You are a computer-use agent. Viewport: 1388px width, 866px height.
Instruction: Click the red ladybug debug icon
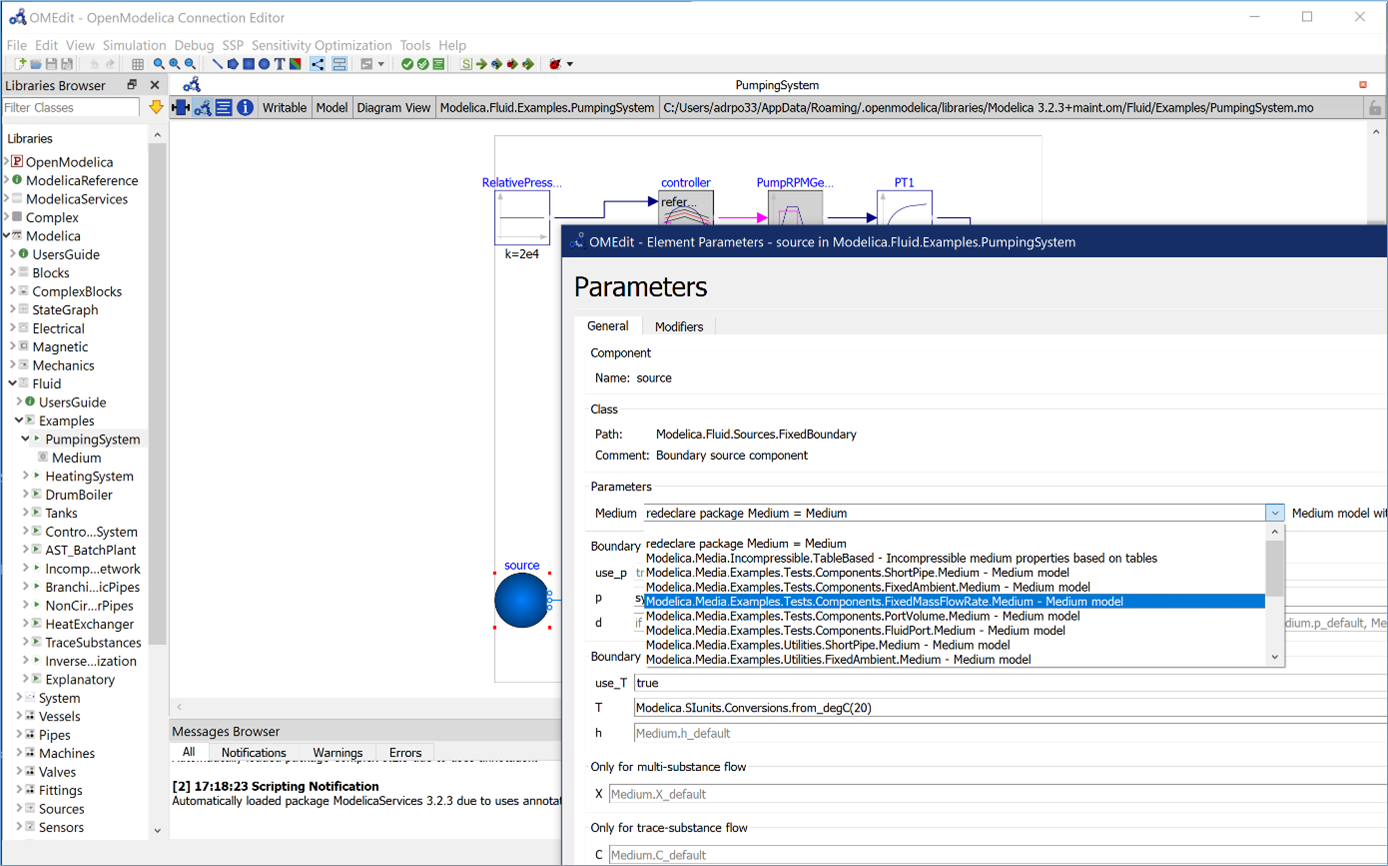(x=555, y=64)
